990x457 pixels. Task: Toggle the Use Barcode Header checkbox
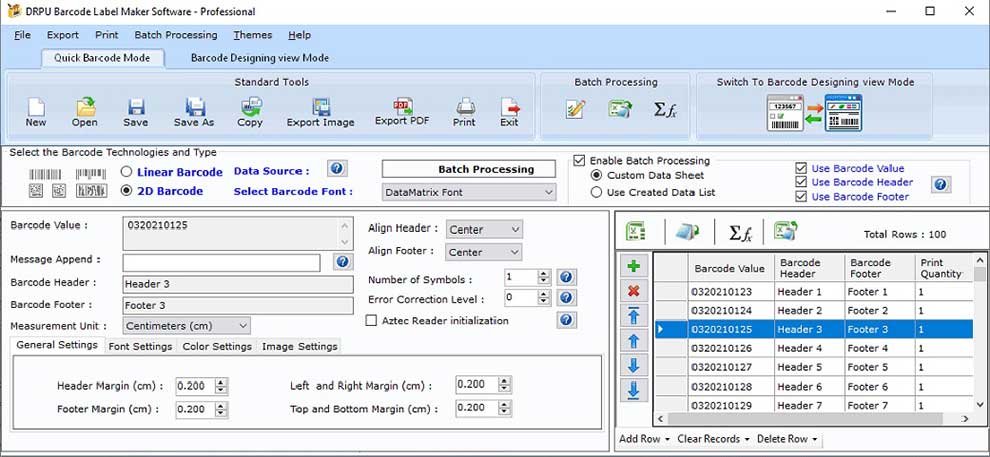(x=801, y=182)
